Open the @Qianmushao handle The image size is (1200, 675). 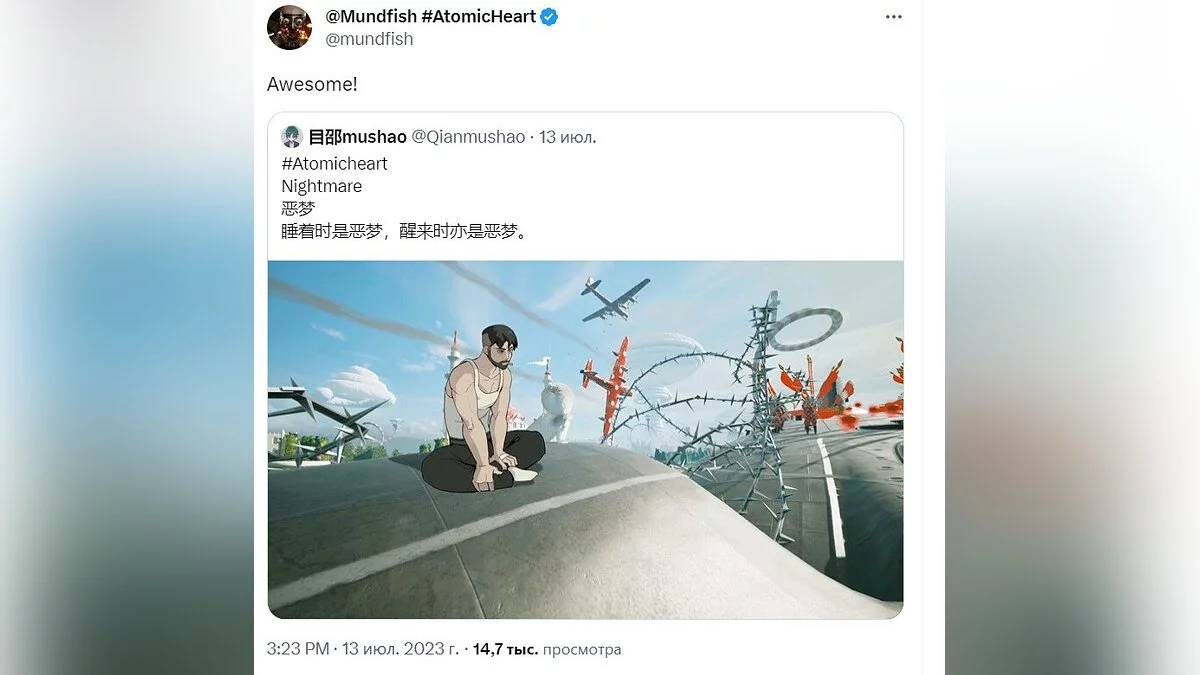pos(468,137)
